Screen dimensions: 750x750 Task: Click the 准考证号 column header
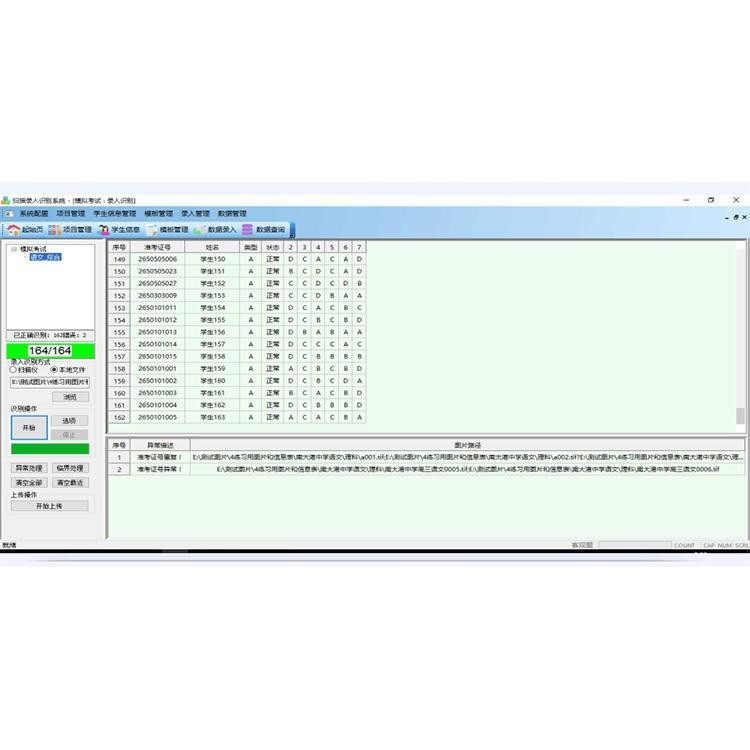click(x=157, y=247)
